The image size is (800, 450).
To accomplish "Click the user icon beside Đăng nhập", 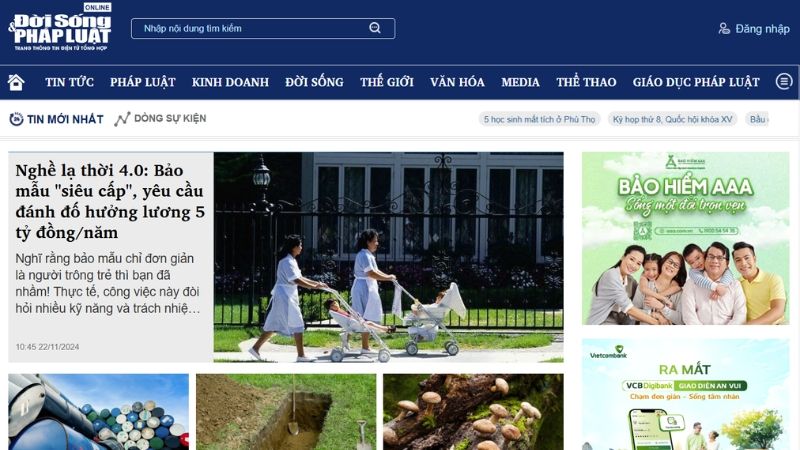I will tap(724, 29).
